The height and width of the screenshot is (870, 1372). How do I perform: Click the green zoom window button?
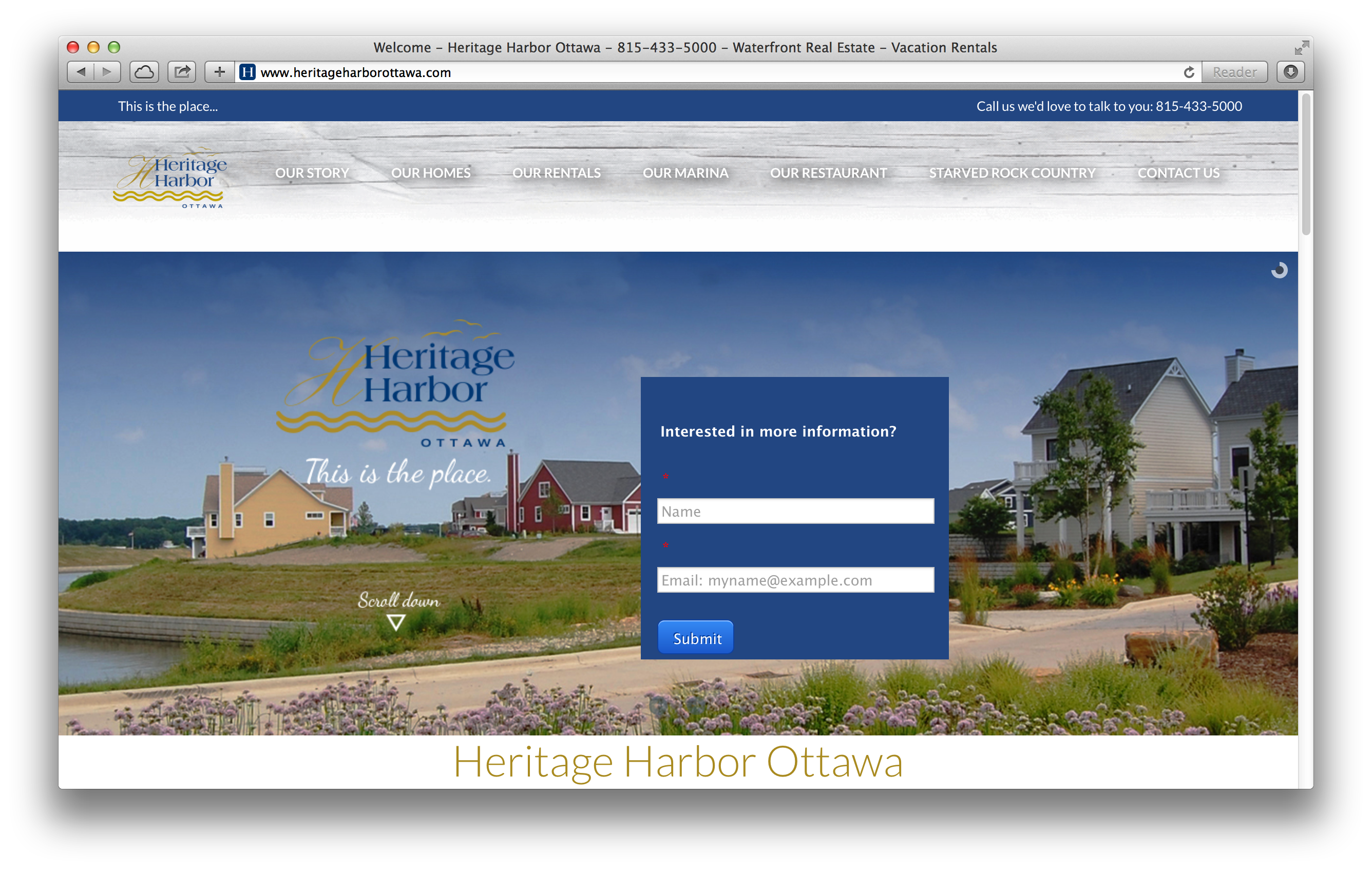coord(114,47)
